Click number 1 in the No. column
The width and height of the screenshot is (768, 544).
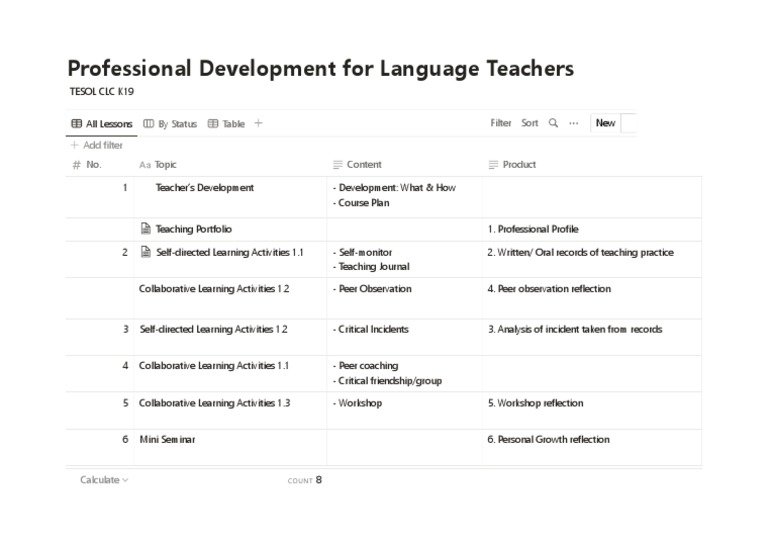coord(125,188)
